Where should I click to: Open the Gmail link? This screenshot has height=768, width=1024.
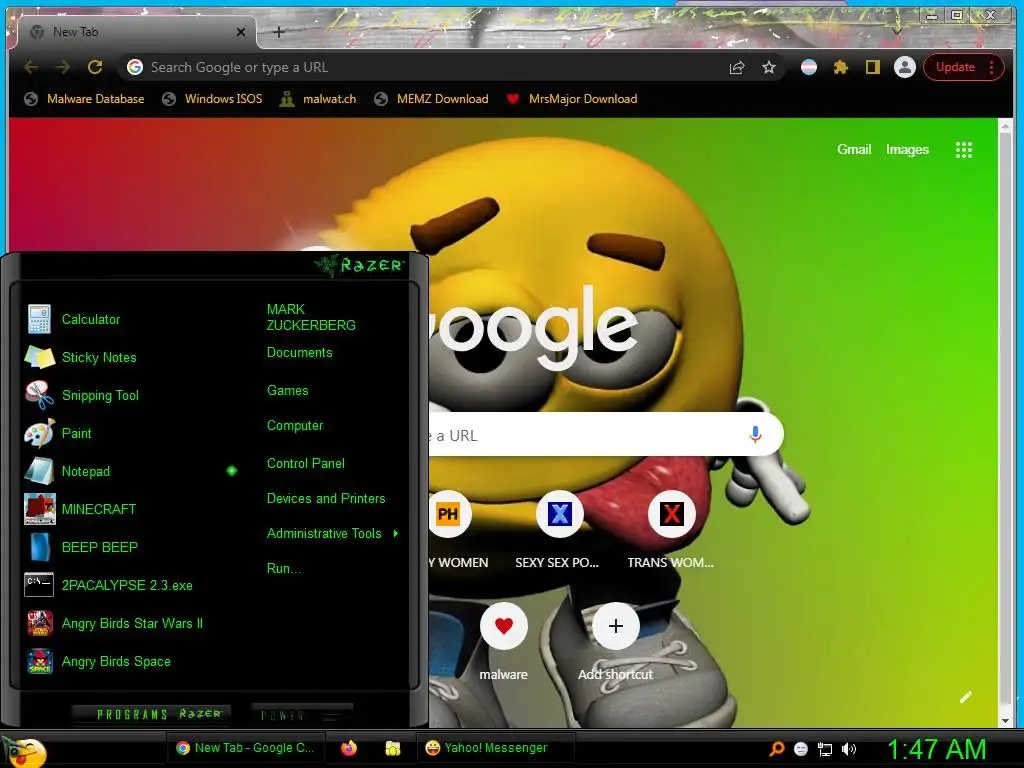click(854, 150)
